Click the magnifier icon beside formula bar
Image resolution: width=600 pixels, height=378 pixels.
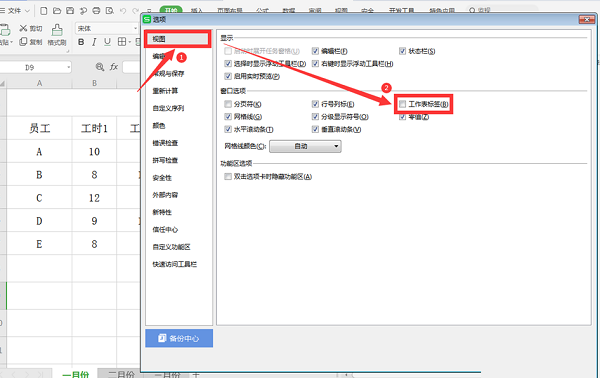(99, 67)
